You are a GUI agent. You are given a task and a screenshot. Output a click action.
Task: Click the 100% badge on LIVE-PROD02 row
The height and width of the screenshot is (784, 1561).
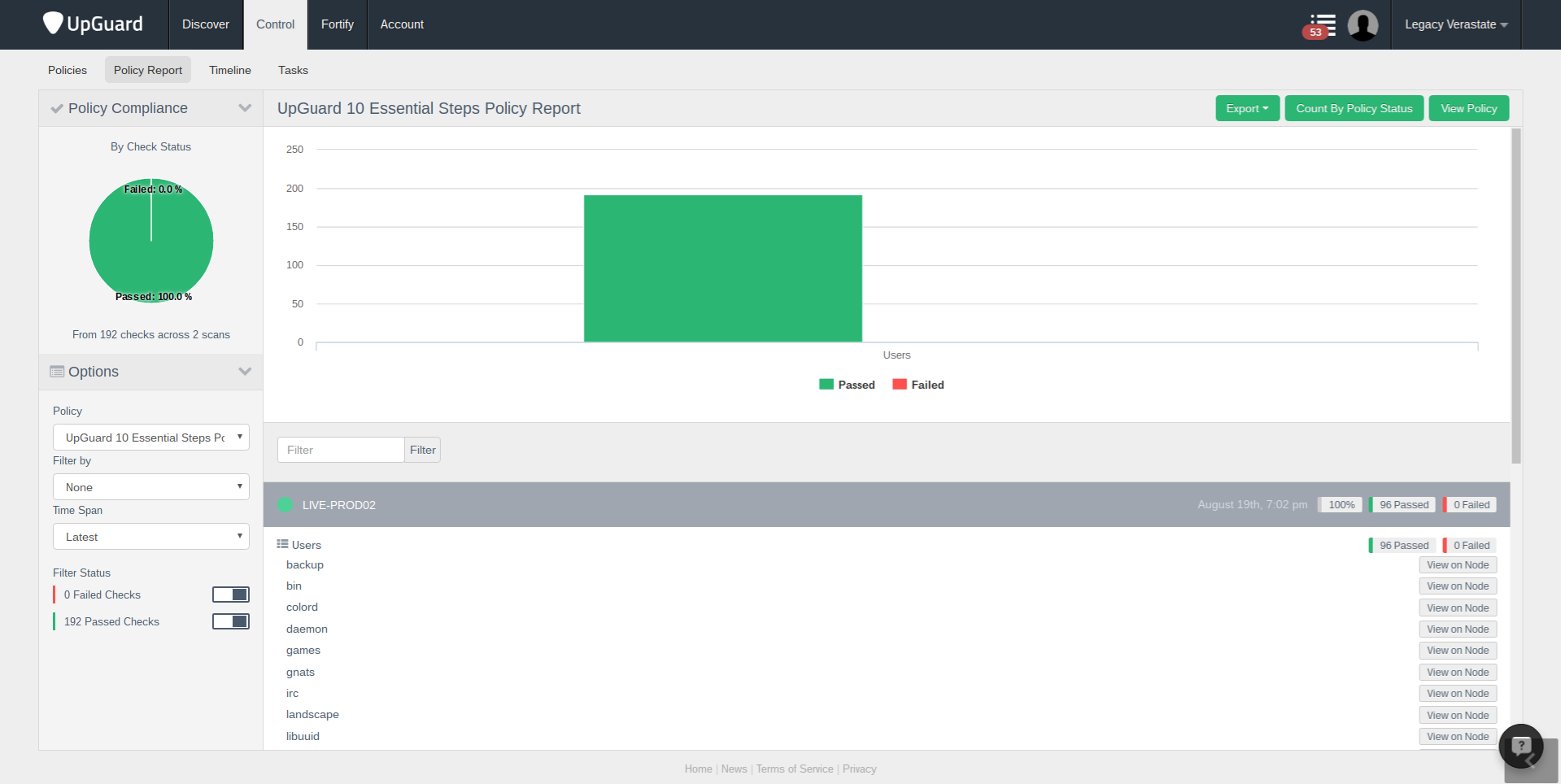click(x=1341, y=505)
